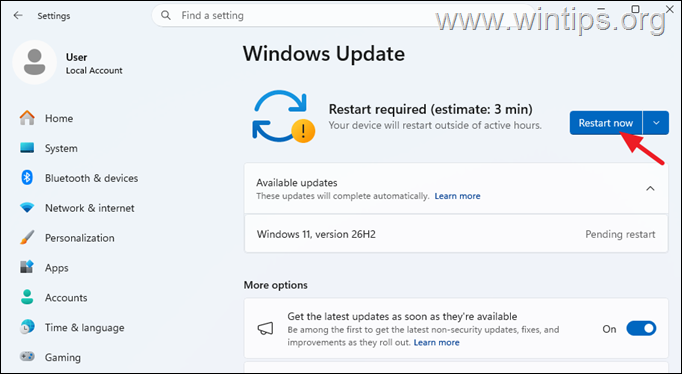Image resolution: width=682 pixels, height=374 pixels.
Task: Click the Gaming controller icon
Action: click(x=27, y=357)
